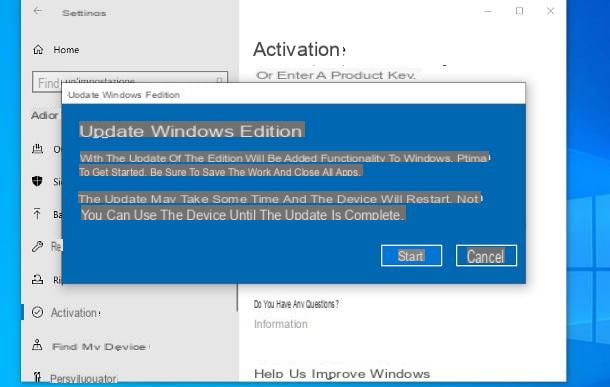Click the Update Windows Edition dialog heading
Viewport: 610px width, 387px height.
coord(191,131)
